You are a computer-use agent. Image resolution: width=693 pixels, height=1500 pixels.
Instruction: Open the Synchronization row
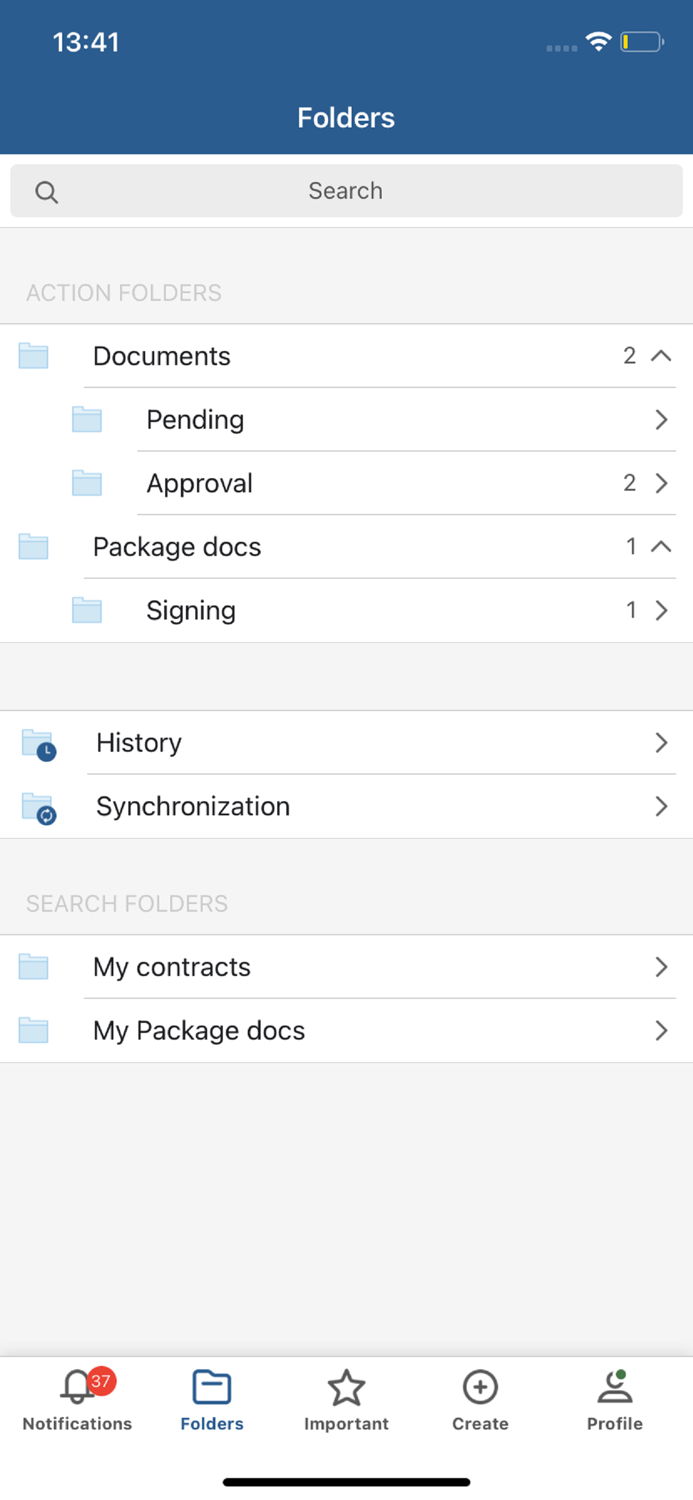[x=193, y=807]
